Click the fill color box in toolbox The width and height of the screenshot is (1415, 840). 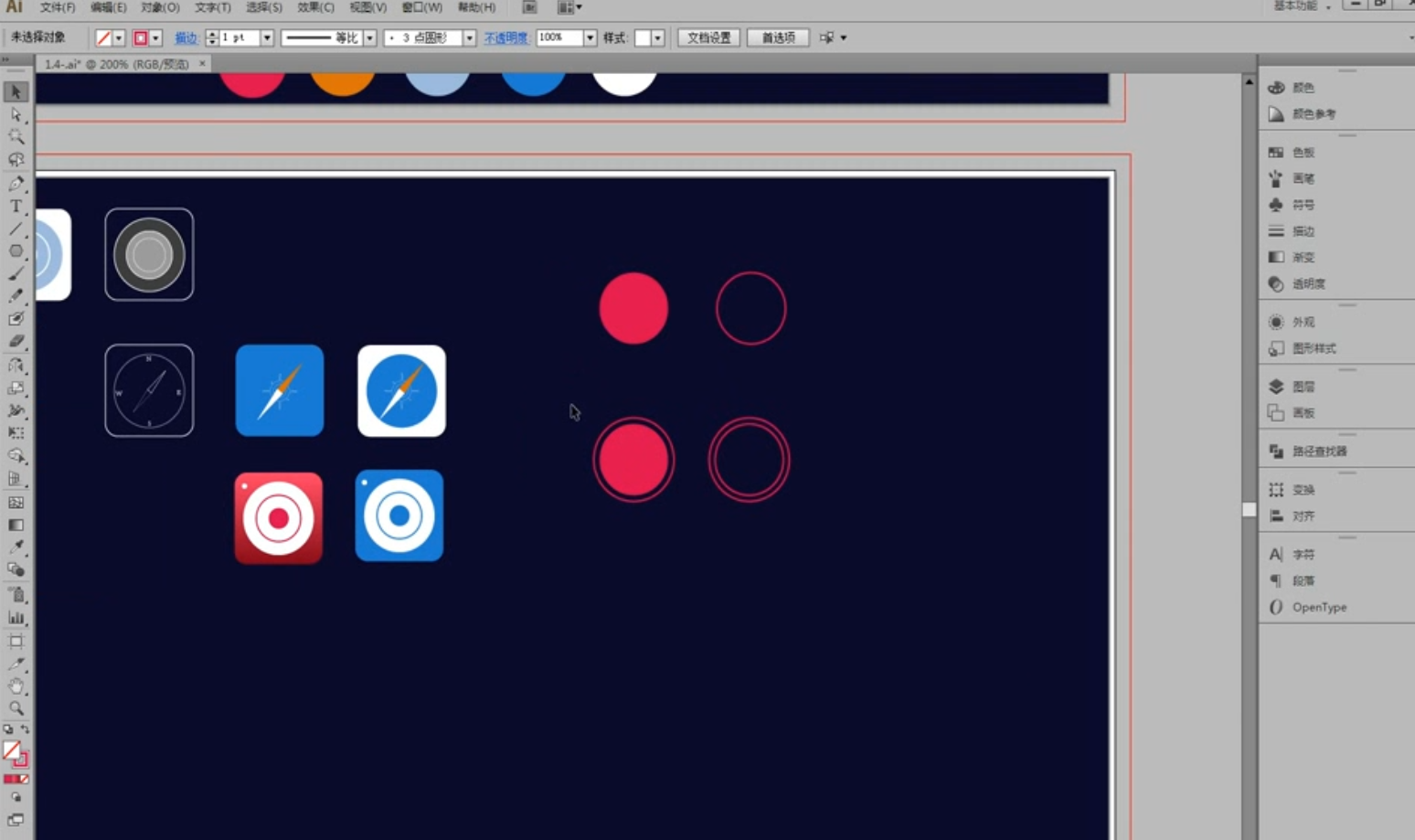(11, 750)
